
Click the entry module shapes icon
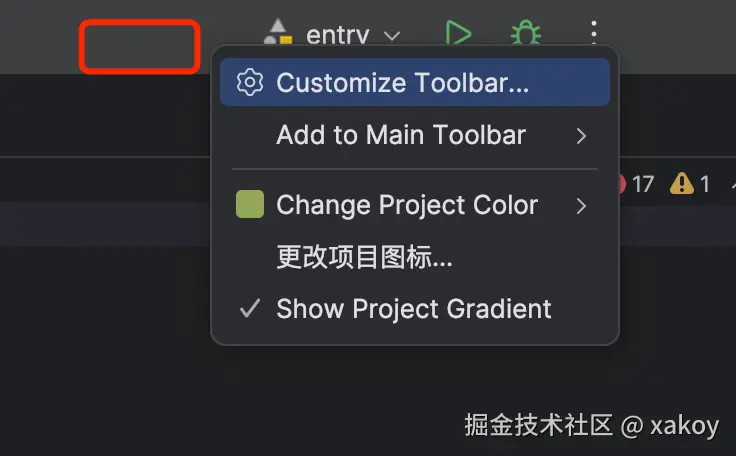click(x=276, y=34)
